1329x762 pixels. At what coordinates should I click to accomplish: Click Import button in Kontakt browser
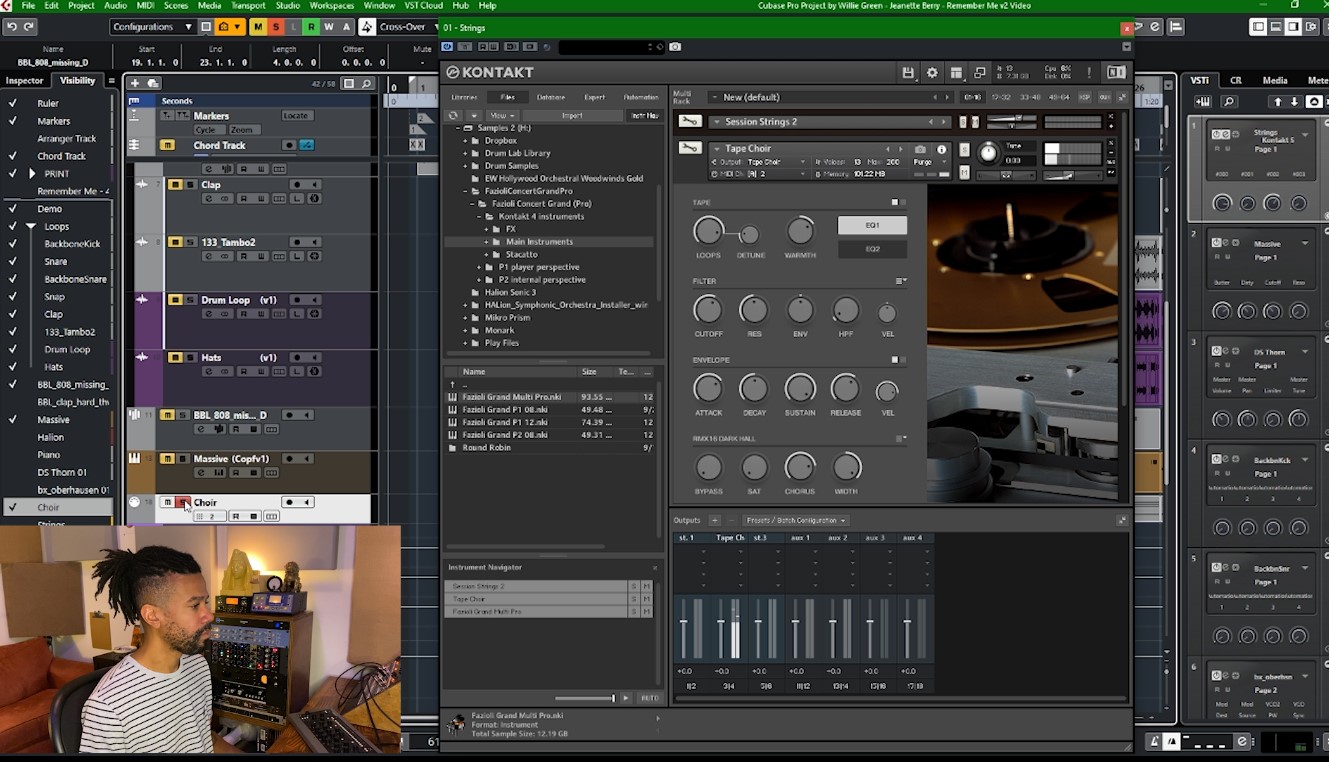point(572,115)
